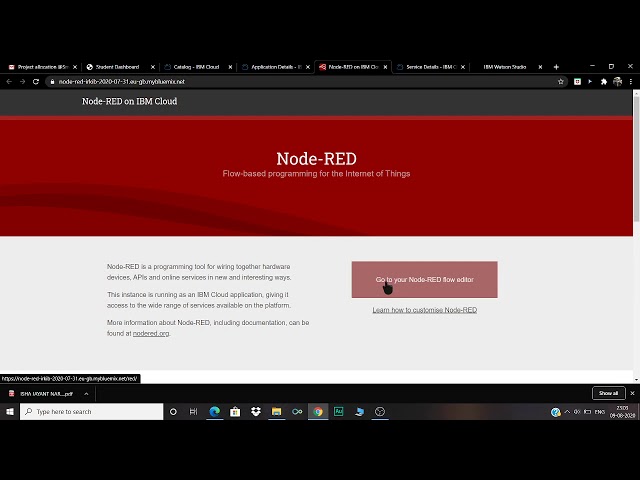
Task: Expand the downloaded PDF options chevron
Action: point(86,394)
